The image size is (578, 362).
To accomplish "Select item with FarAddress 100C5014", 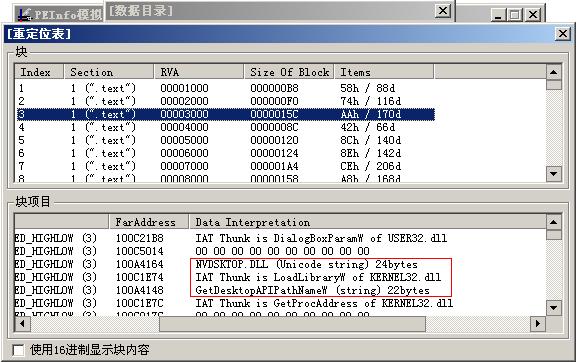I will point(140,251).
